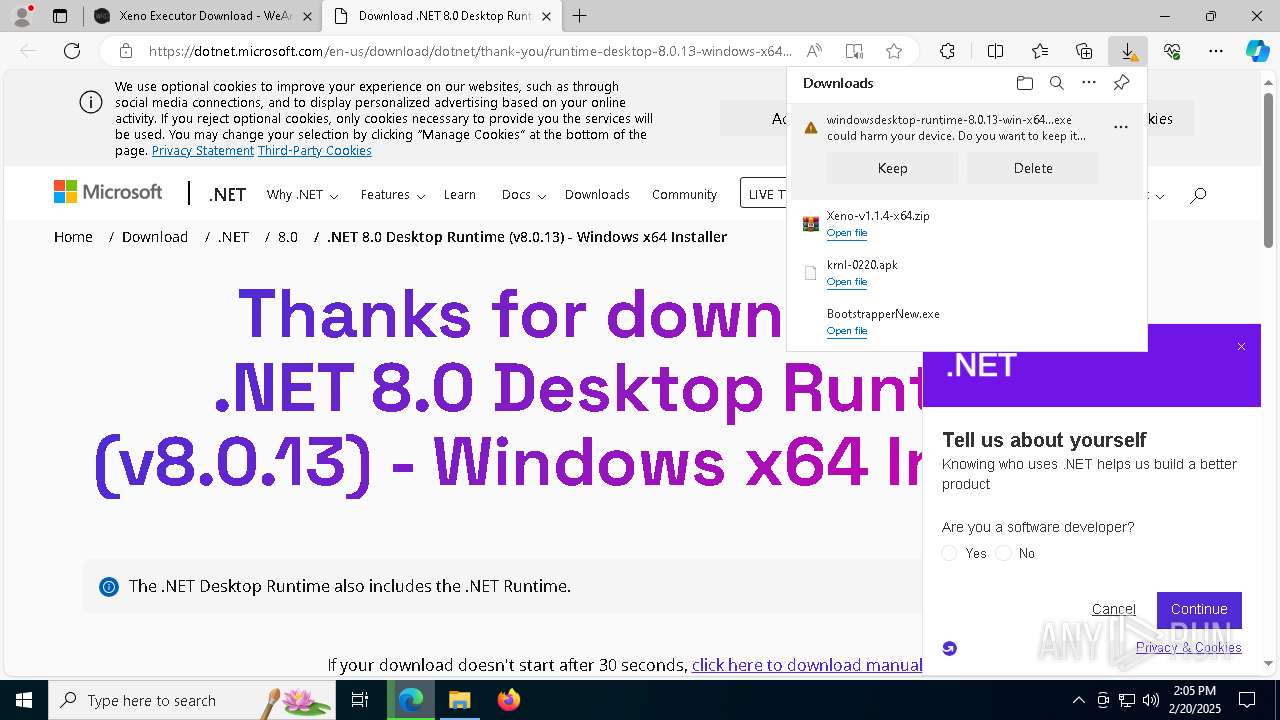Open the taskbar clock and date
Screen dimensions: 1280x720
pos(1194,700)
